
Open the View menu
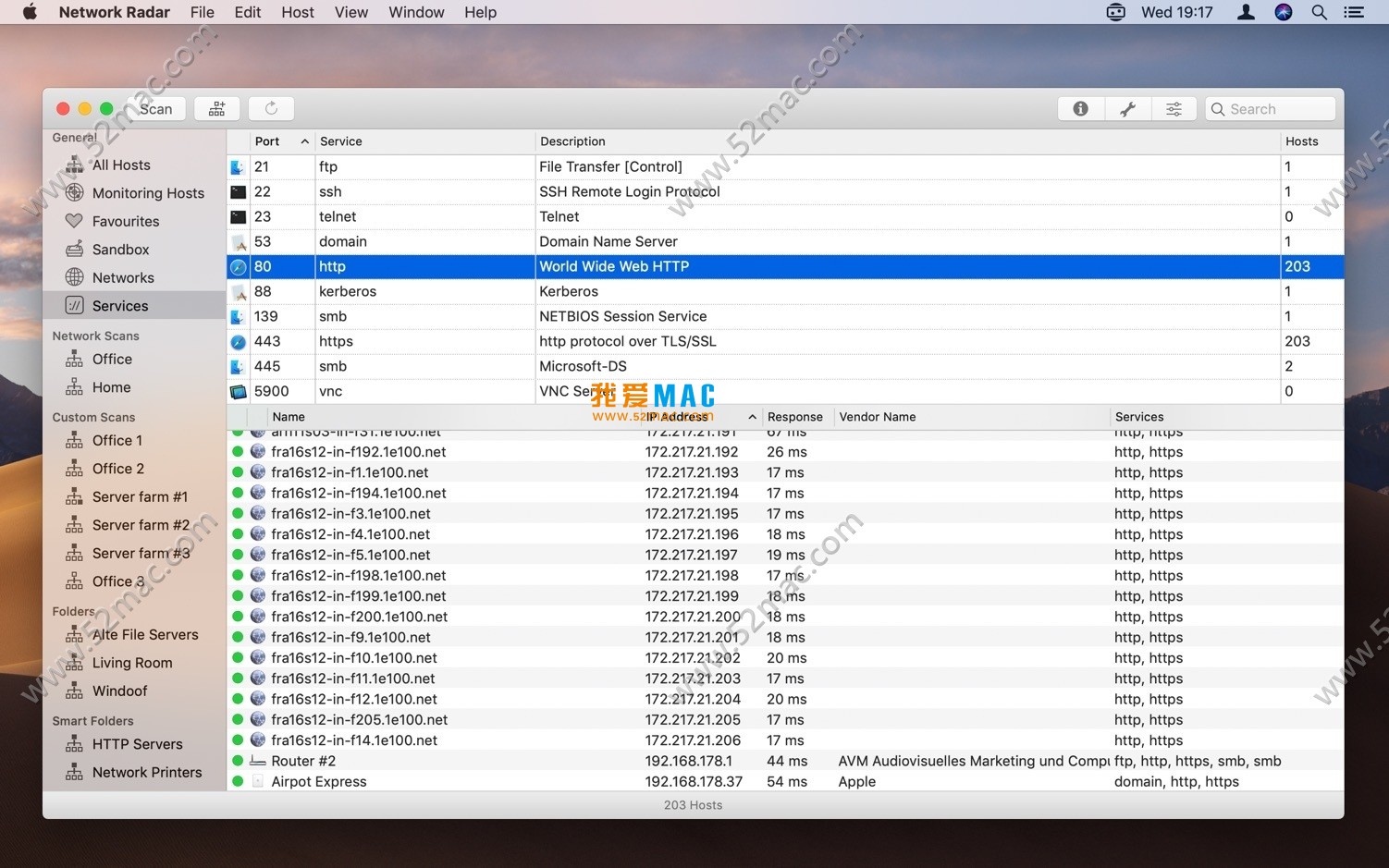click(351, 12)
